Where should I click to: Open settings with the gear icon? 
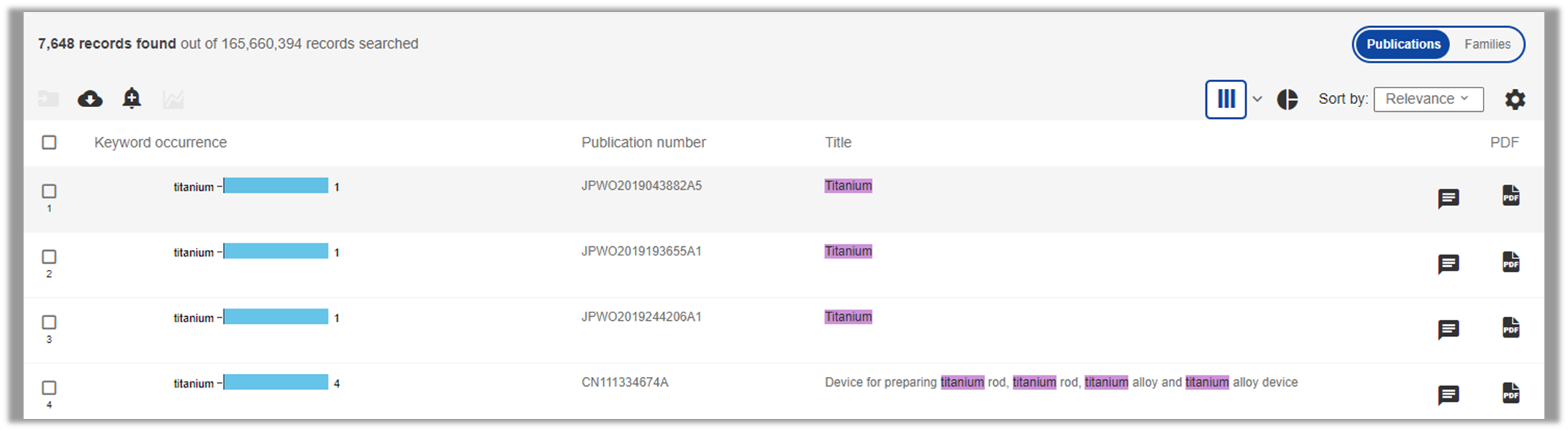click(1515, 99)
